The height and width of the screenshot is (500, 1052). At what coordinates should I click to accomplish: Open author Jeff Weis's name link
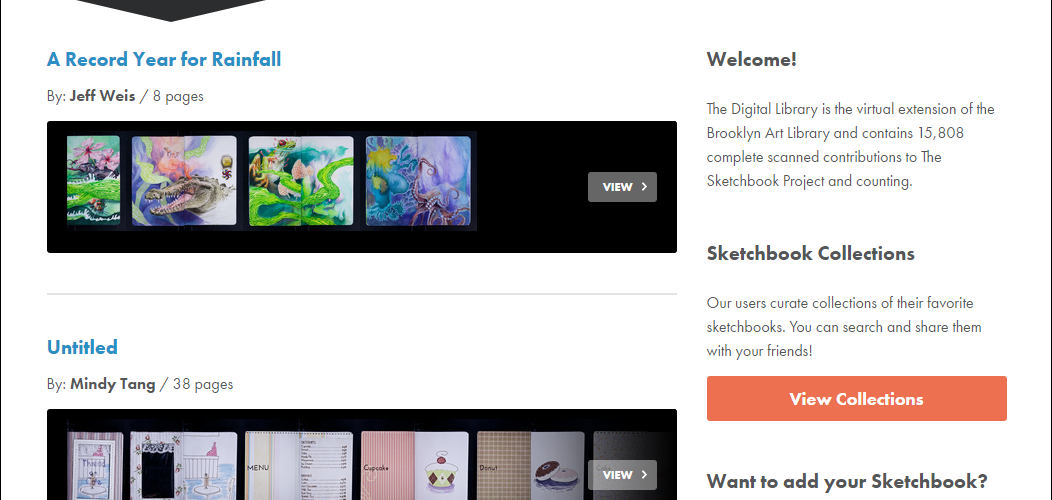[x=102, y=96]
